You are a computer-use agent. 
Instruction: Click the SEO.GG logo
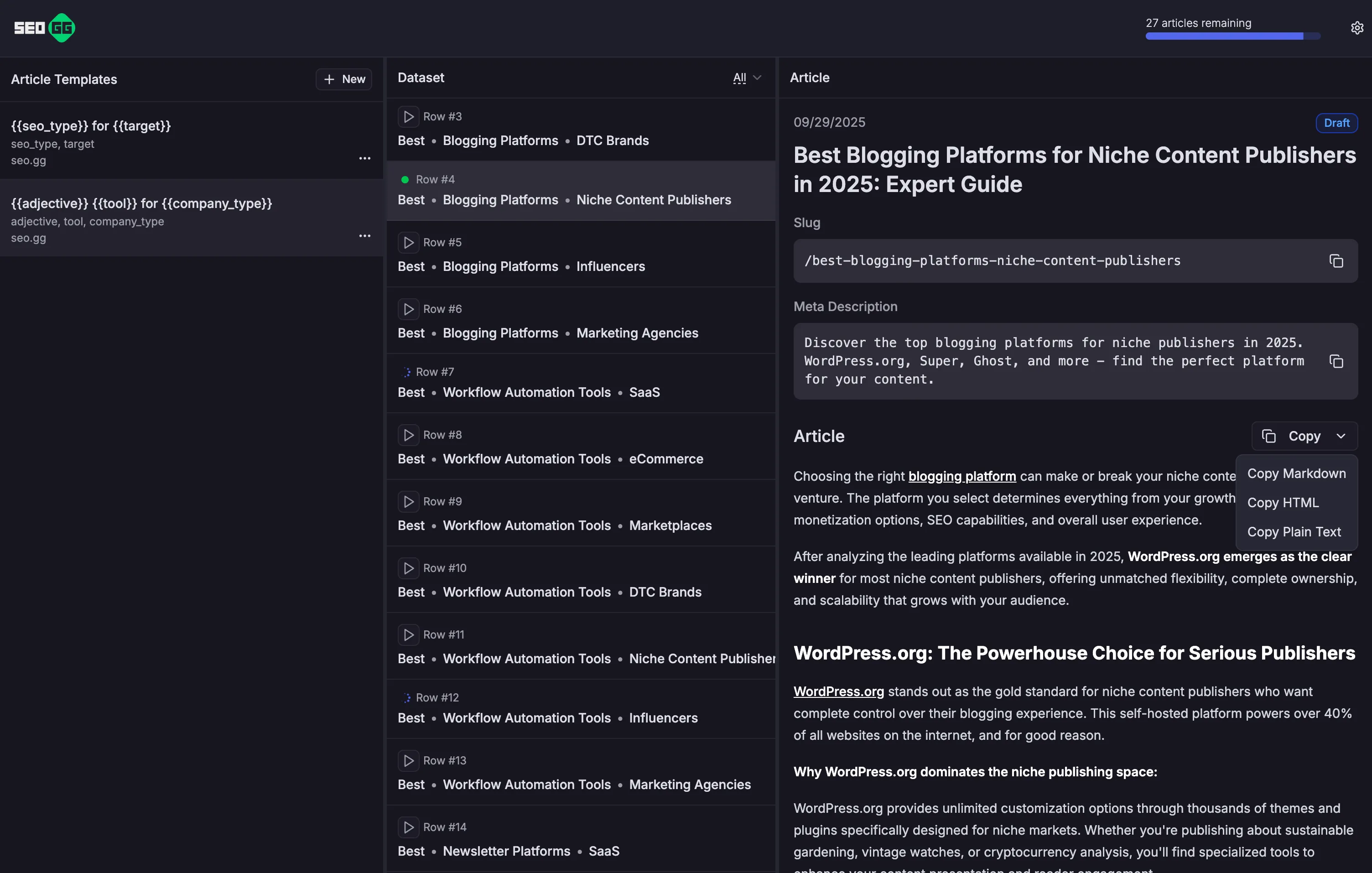click(x=44, y=28)
